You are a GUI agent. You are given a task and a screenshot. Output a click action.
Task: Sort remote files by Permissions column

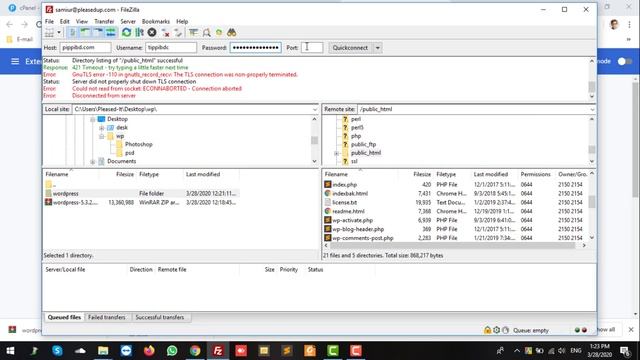coord(536,174)
